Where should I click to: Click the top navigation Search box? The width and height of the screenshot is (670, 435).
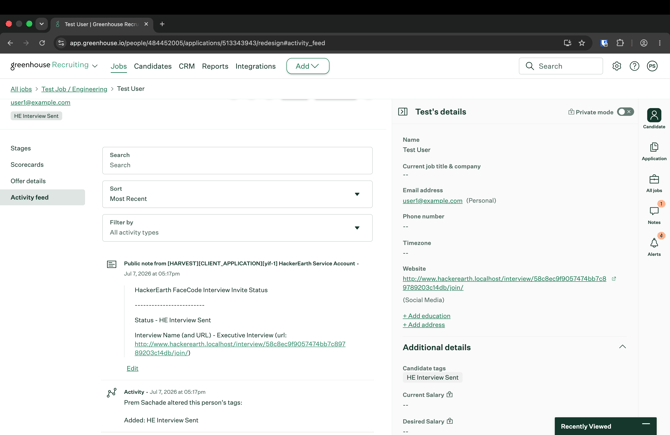point(561,66)
